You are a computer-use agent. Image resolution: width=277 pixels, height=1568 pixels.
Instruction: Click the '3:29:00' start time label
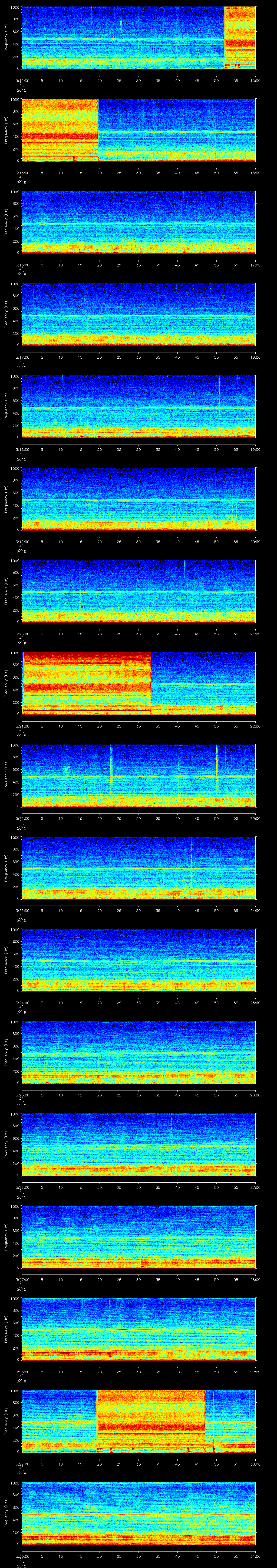[x=22, y=1464]
